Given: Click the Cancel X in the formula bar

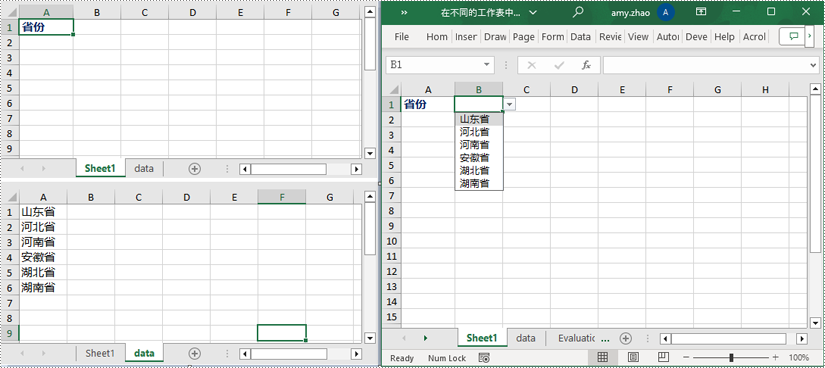Looking at the screenshot, I should click(531, 65).
